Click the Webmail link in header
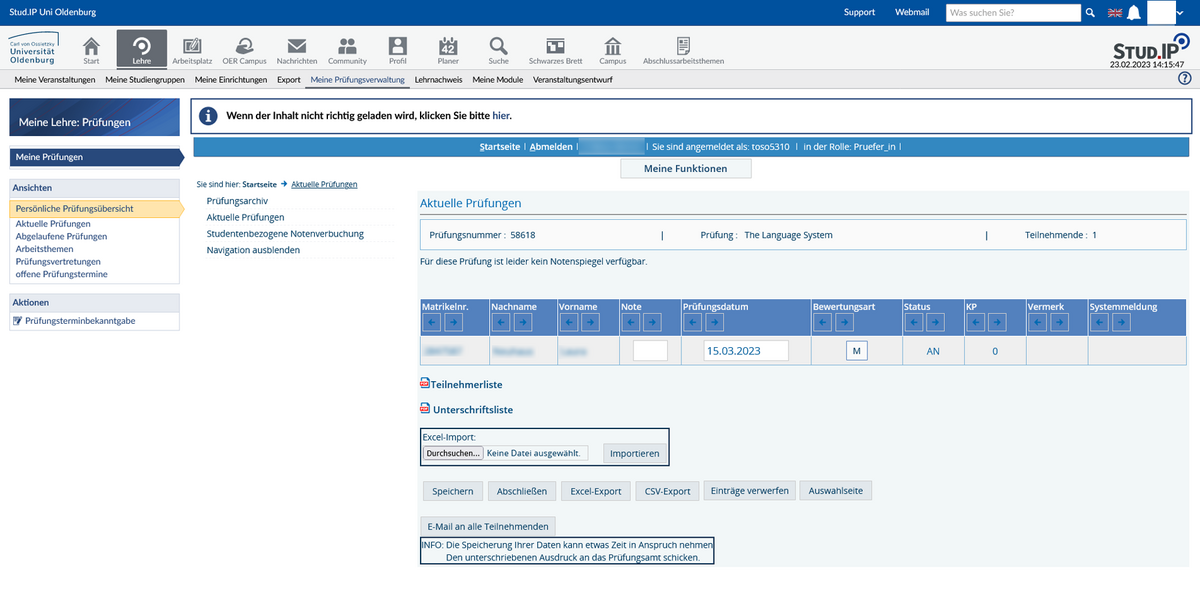 pyautogui.click(x=911, y=13)
